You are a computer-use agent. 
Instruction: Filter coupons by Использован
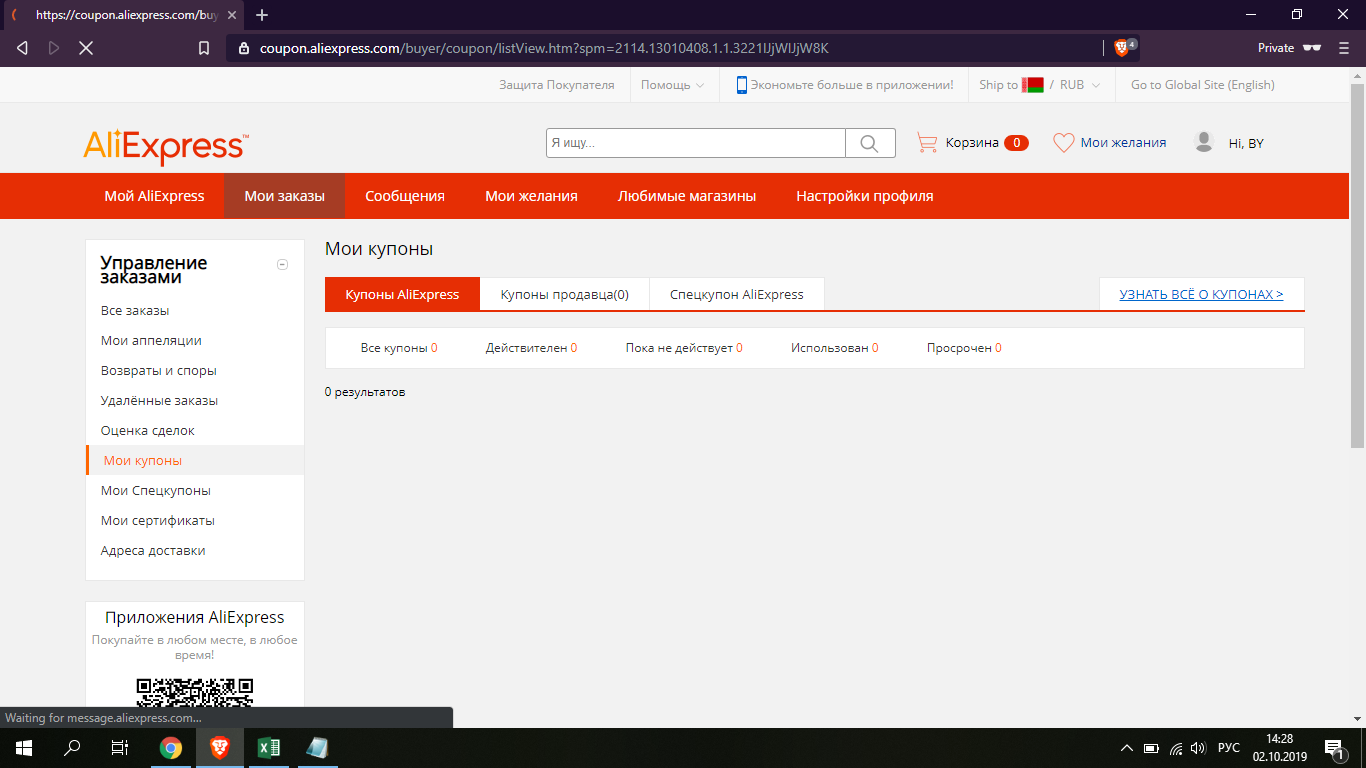pyautogui.click(x=834, y=348)
